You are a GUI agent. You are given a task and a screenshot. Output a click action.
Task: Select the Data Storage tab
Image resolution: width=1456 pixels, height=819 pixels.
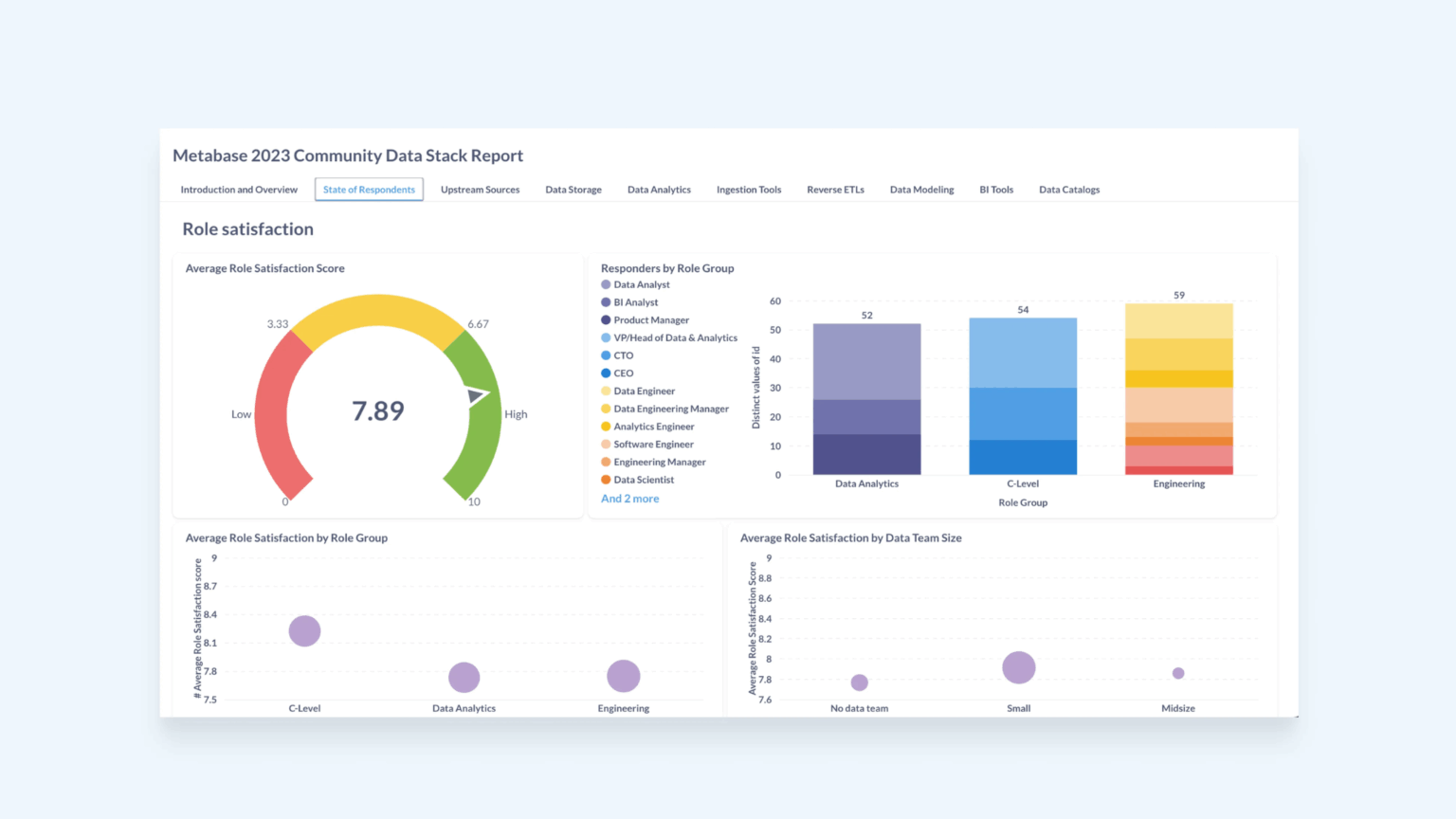tap(573, 190)
